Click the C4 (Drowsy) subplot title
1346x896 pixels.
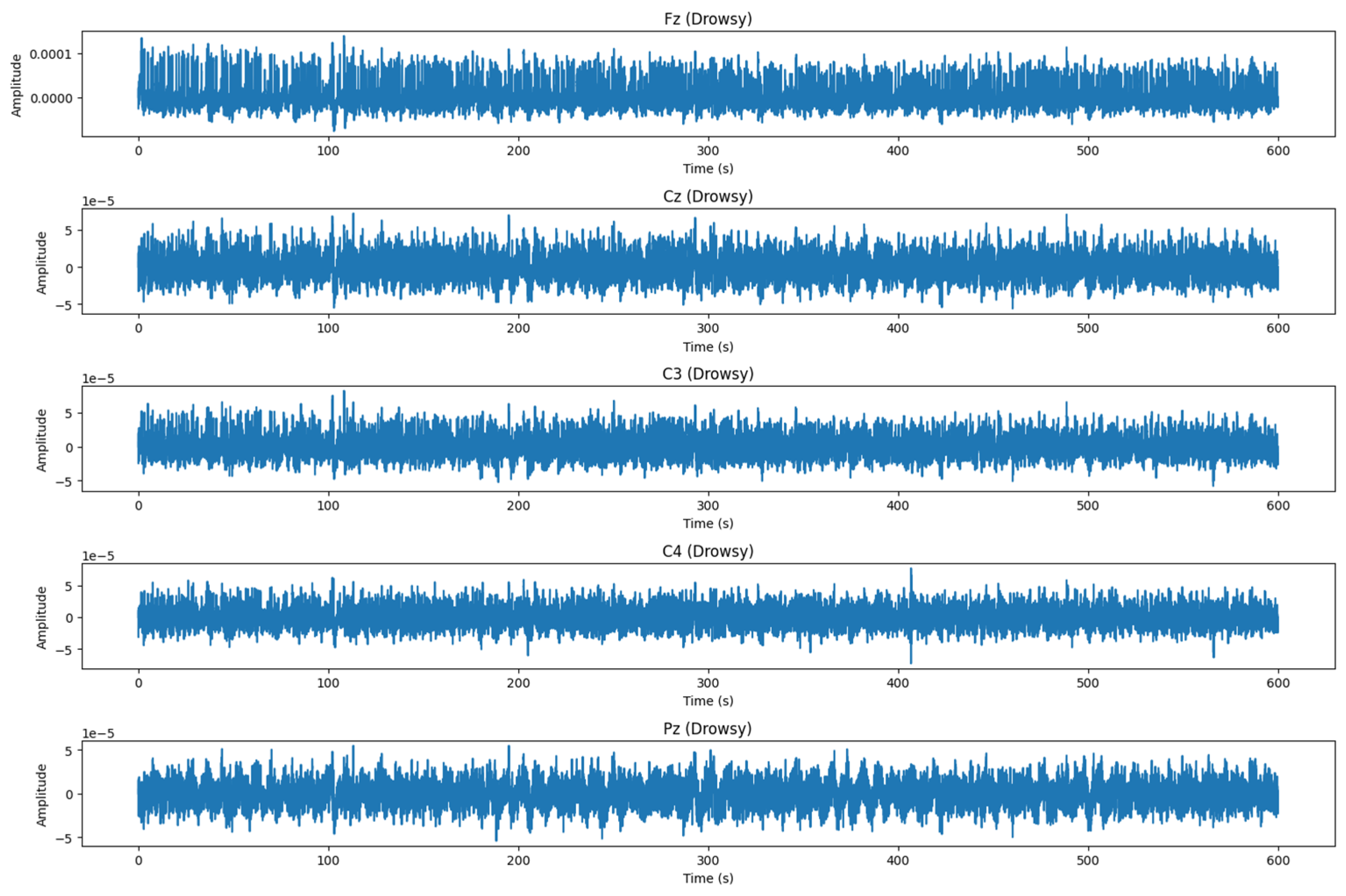click(x=708, y=551)
